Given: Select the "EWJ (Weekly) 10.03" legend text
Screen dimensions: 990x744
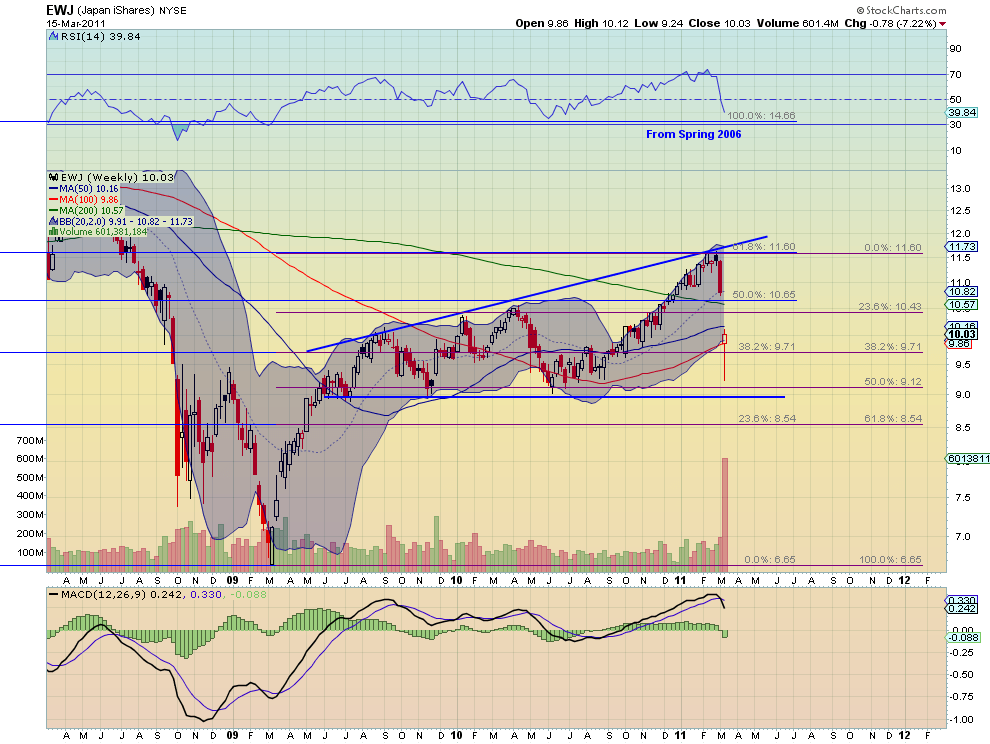Looking at the screenshot, I should 117,177.
